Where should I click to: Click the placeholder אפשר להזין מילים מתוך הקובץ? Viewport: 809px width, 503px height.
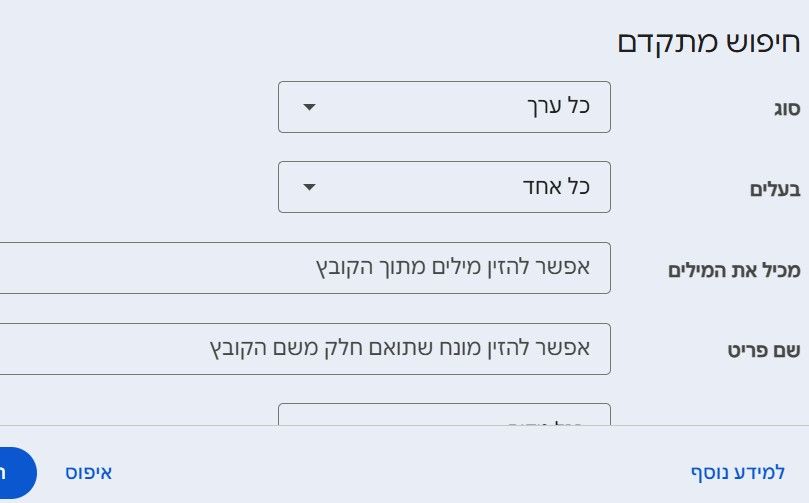tap(452, 267)
